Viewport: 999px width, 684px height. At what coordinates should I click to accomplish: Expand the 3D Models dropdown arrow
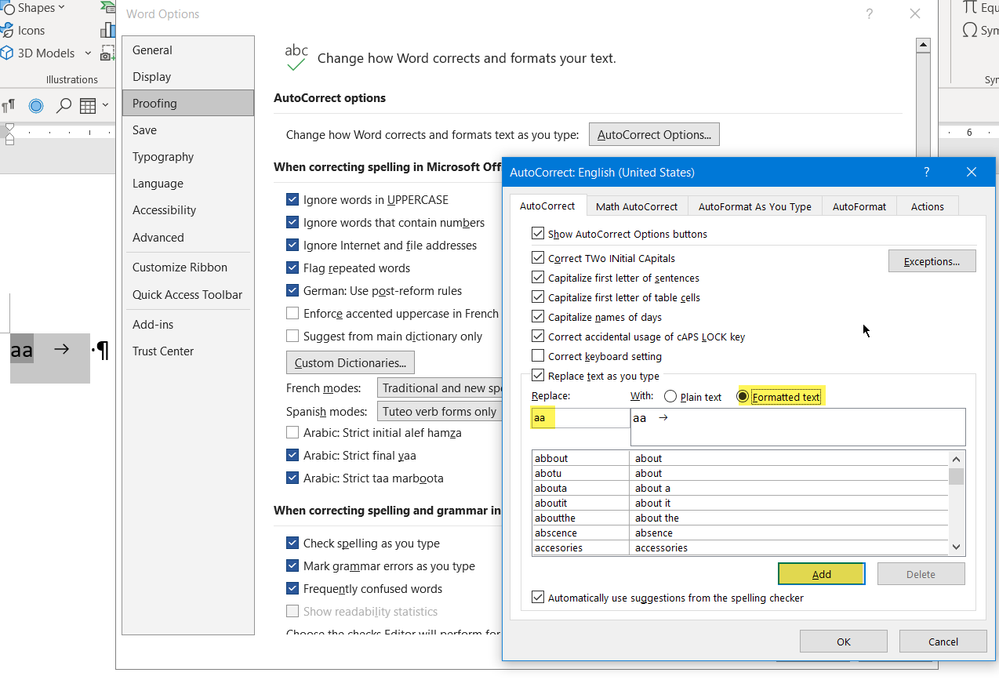tap(88, 53)
